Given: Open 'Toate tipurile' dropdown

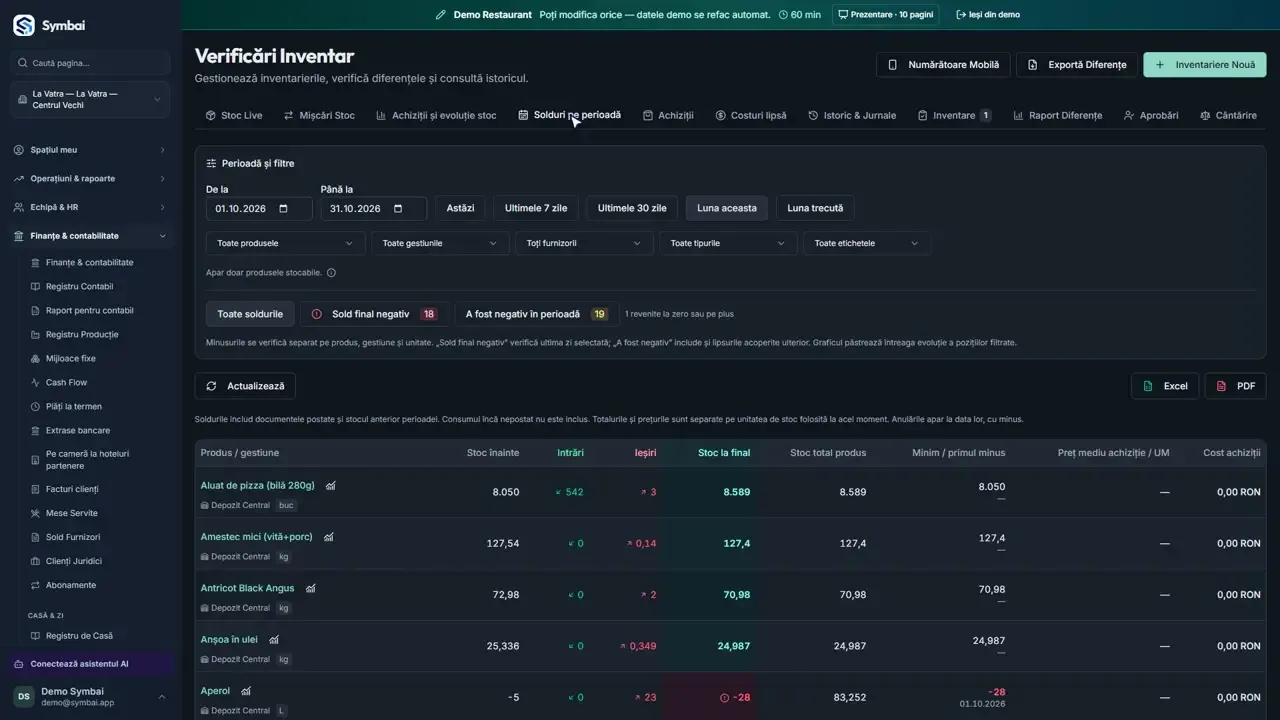Looking at the screenshot, I should pyautogui.click(x=728, y=243).
